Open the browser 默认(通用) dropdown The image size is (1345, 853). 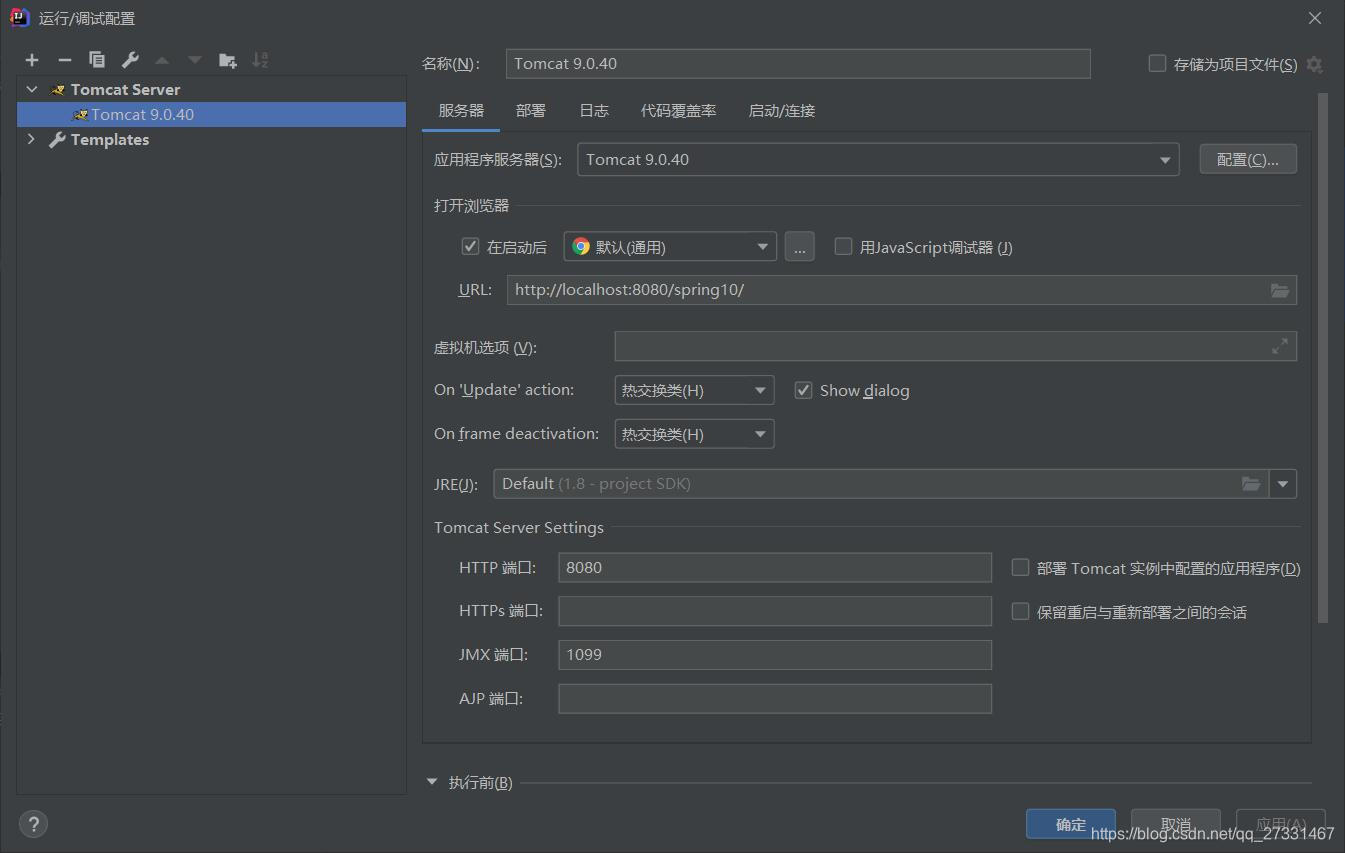(x=670, y=247)
